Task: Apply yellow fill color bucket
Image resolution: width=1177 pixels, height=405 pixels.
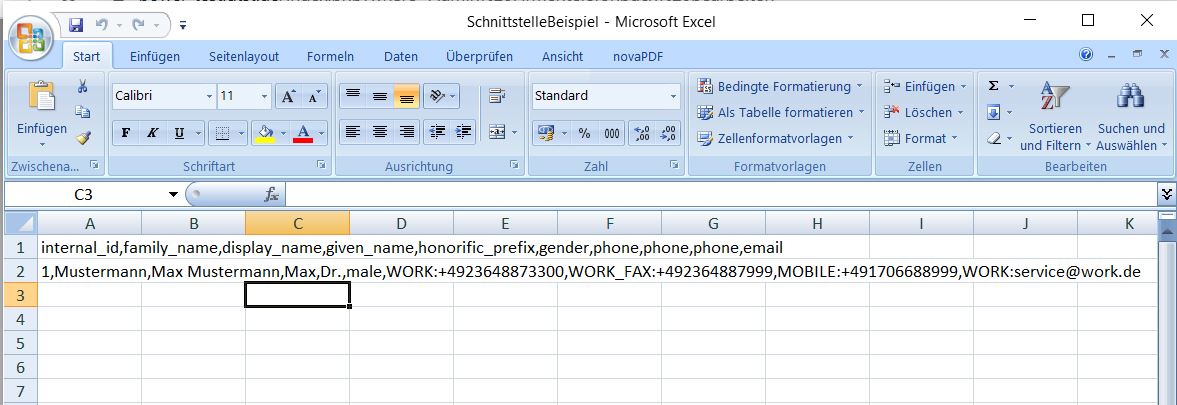Action: (x=265, y=134)
